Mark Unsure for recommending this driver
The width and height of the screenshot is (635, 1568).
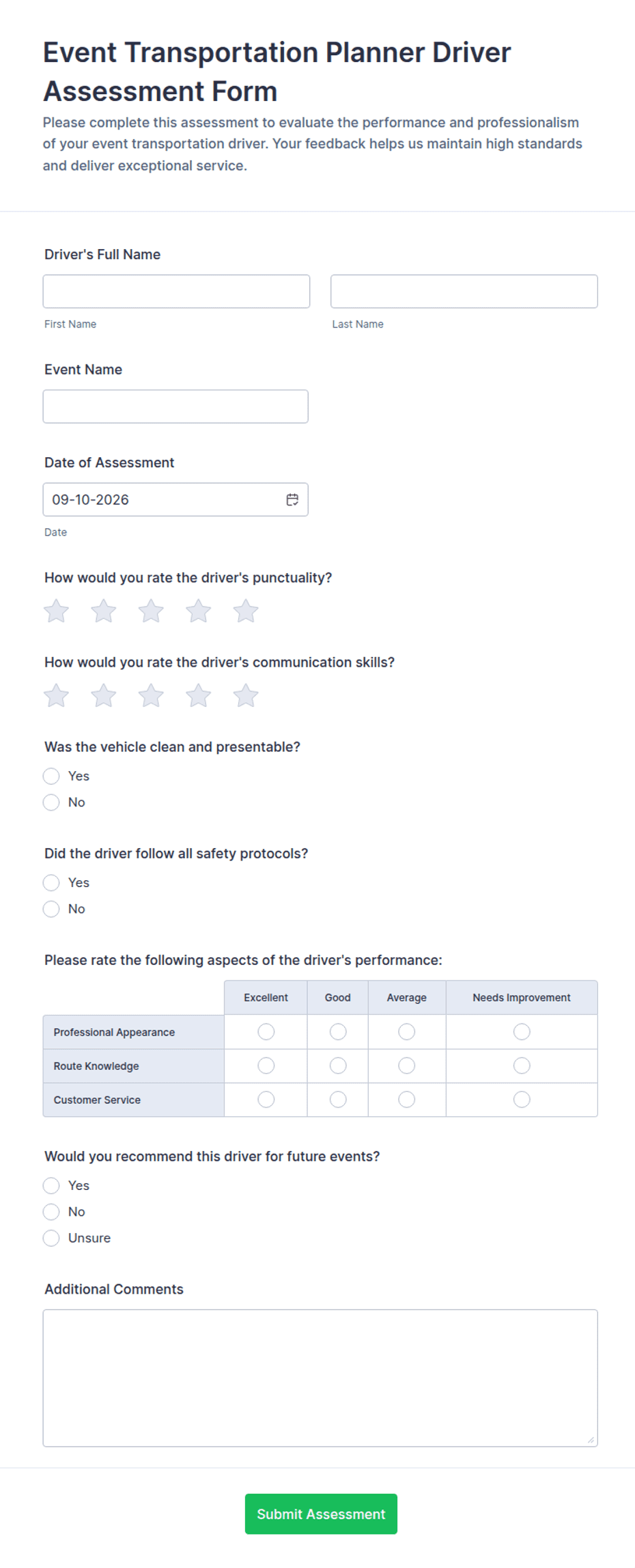coord(51,1238)
